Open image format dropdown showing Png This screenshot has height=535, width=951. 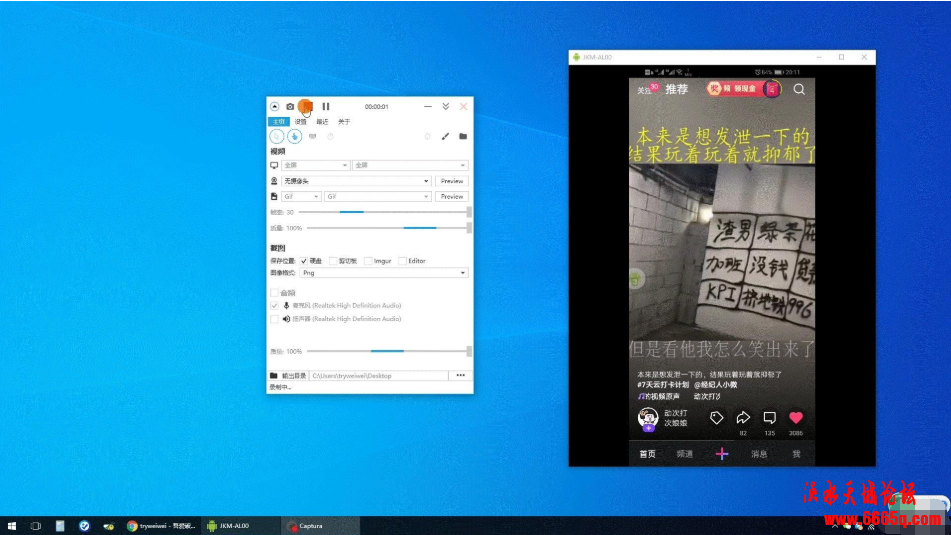coord(384,273)
